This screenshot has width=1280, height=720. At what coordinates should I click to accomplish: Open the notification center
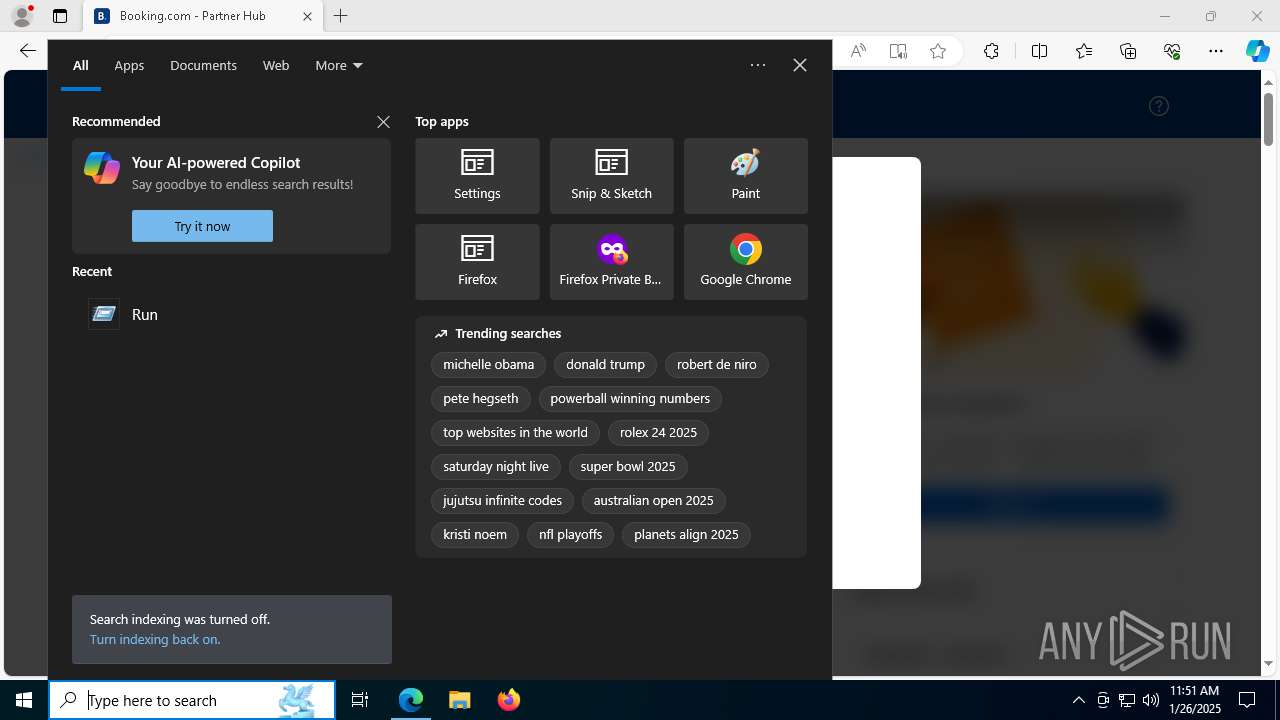1247,700
